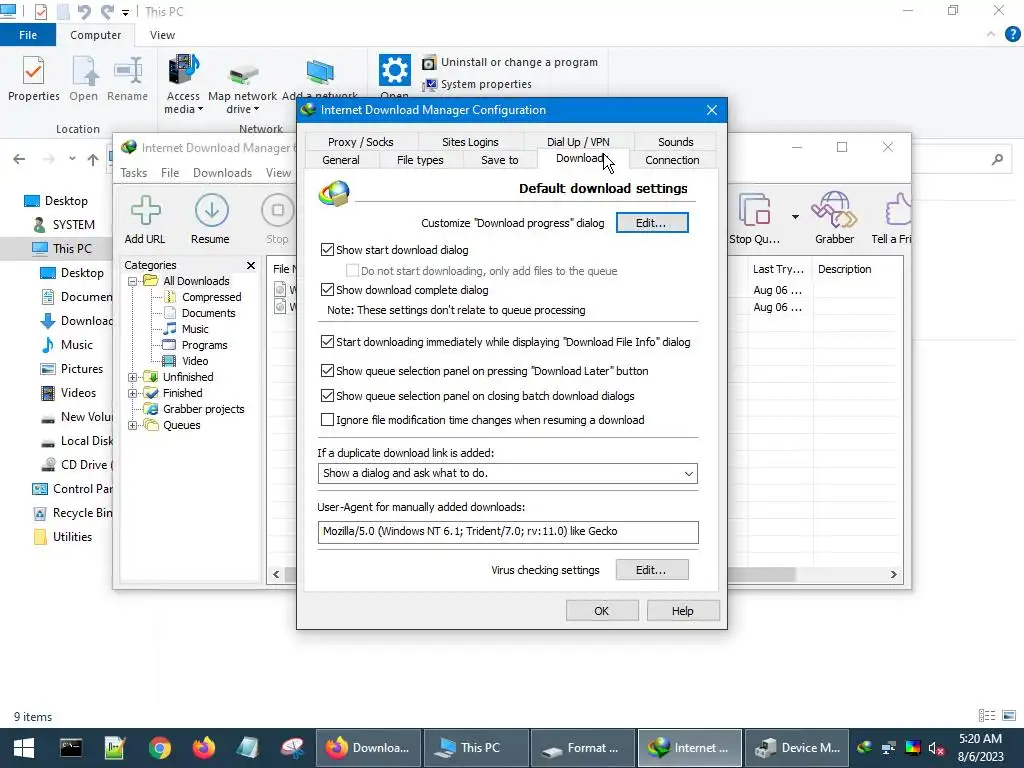
Task: Close the IDM Categories panel
Action: (x=251, y=265)
